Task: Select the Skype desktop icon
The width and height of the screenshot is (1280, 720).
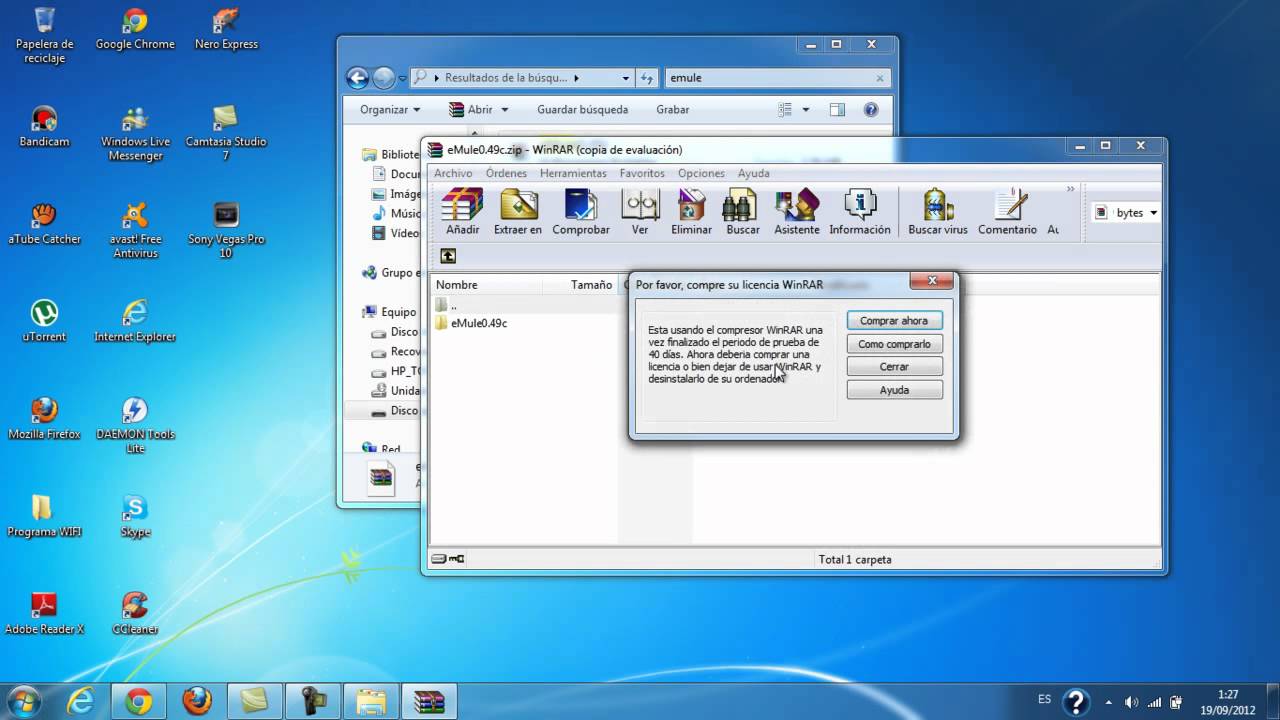Action: (x=135, y=516)
